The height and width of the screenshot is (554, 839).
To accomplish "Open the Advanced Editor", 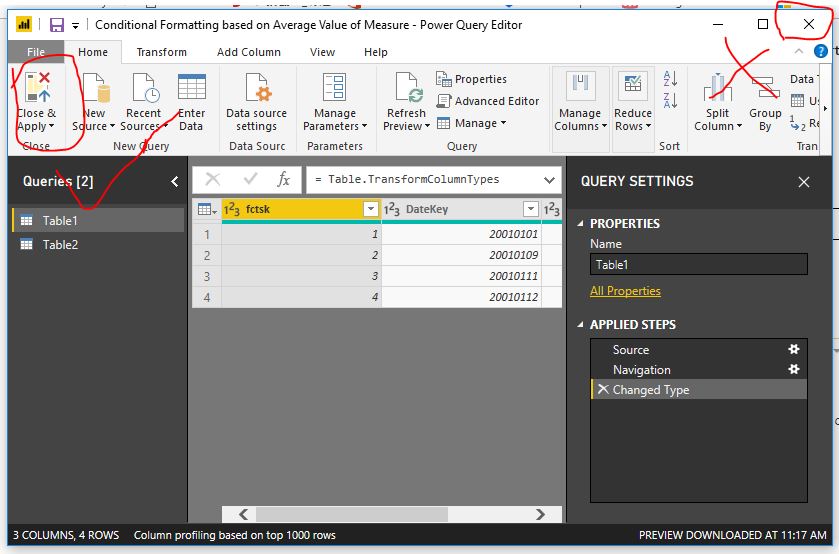I will pos(488,101).
